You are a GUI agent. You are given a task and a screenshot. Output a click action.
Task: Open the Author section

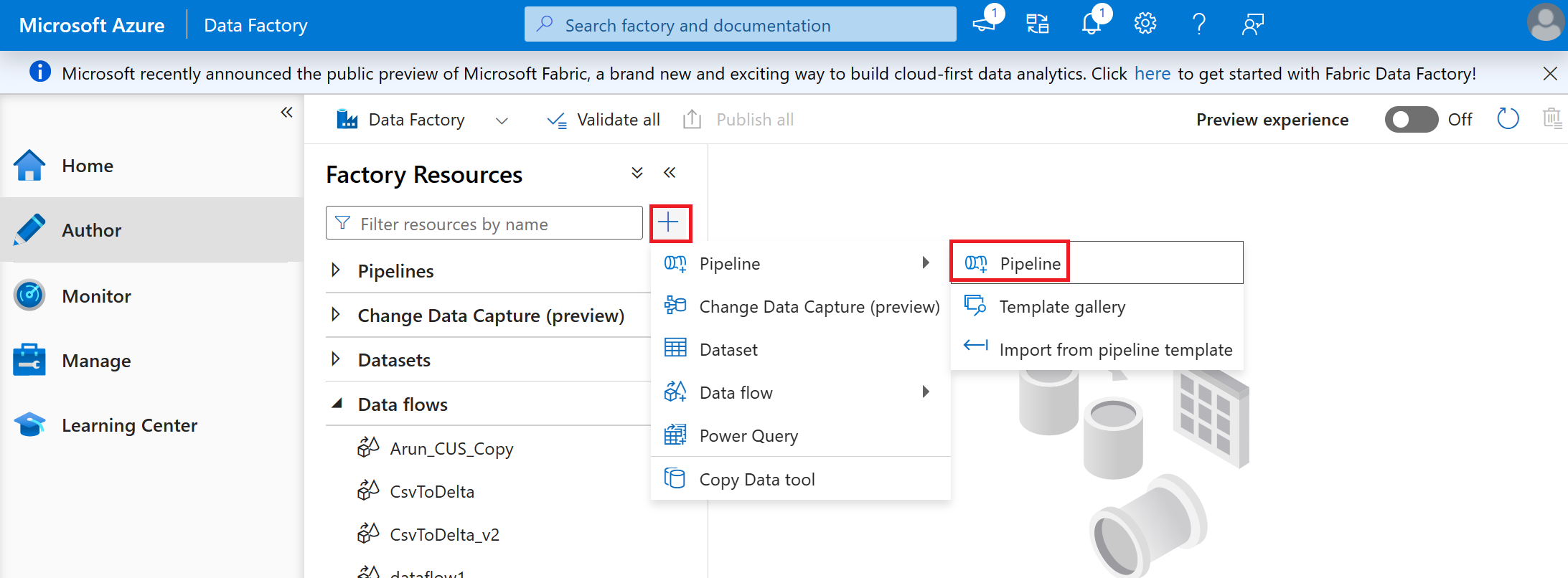[x=151, y=230]
